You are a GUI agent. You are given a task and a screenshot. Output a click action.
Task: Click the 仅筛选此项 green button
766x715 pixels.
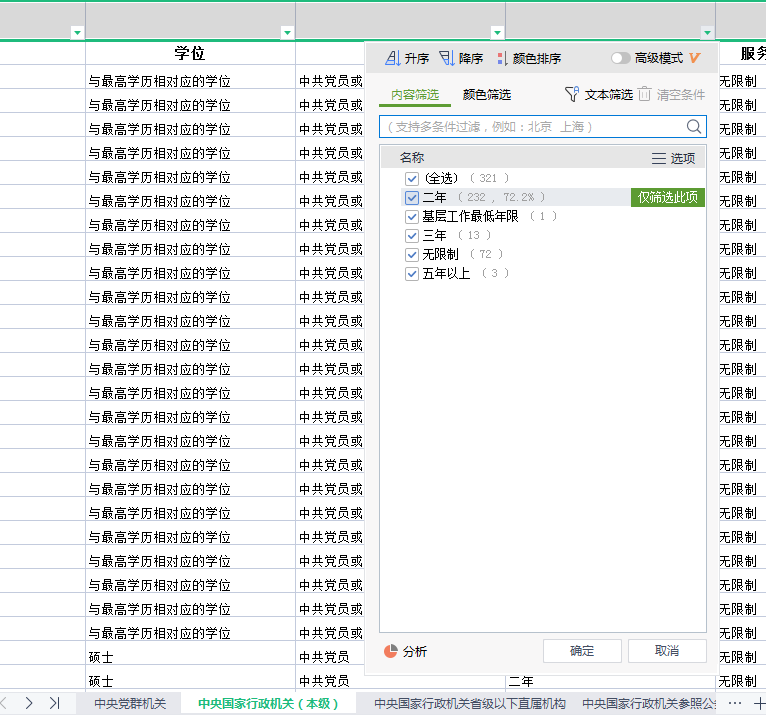click(x=667, y=198)
